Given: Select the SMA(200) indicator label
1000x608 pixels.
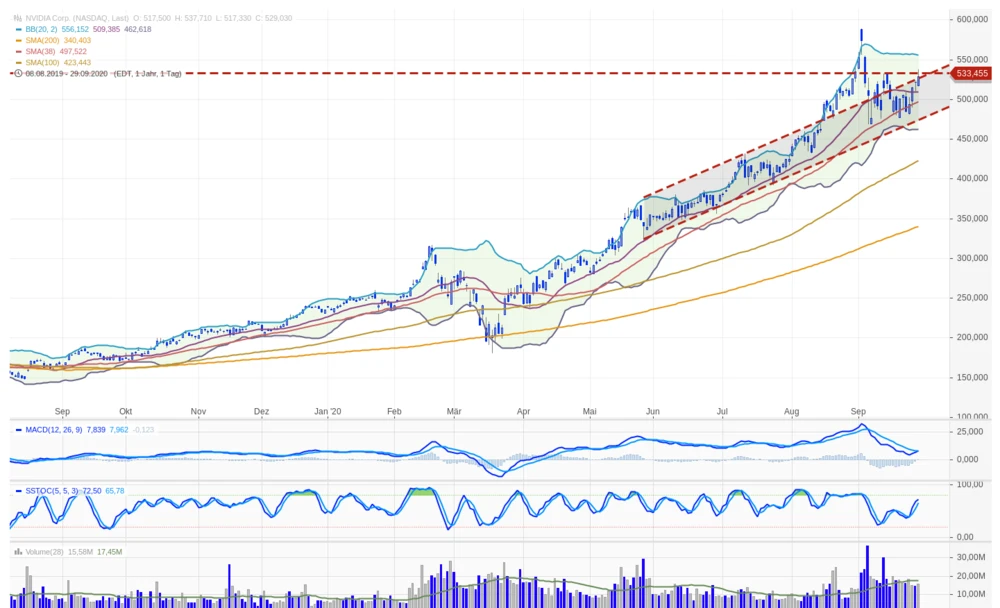Looking at the screenshot, I should click(x=42, y=40).
